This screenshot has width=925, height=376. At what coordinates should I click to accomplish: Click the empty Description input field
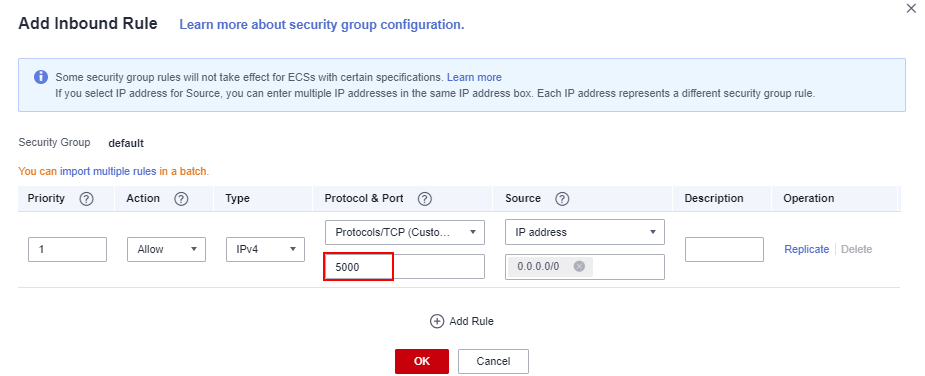(724, 249)
